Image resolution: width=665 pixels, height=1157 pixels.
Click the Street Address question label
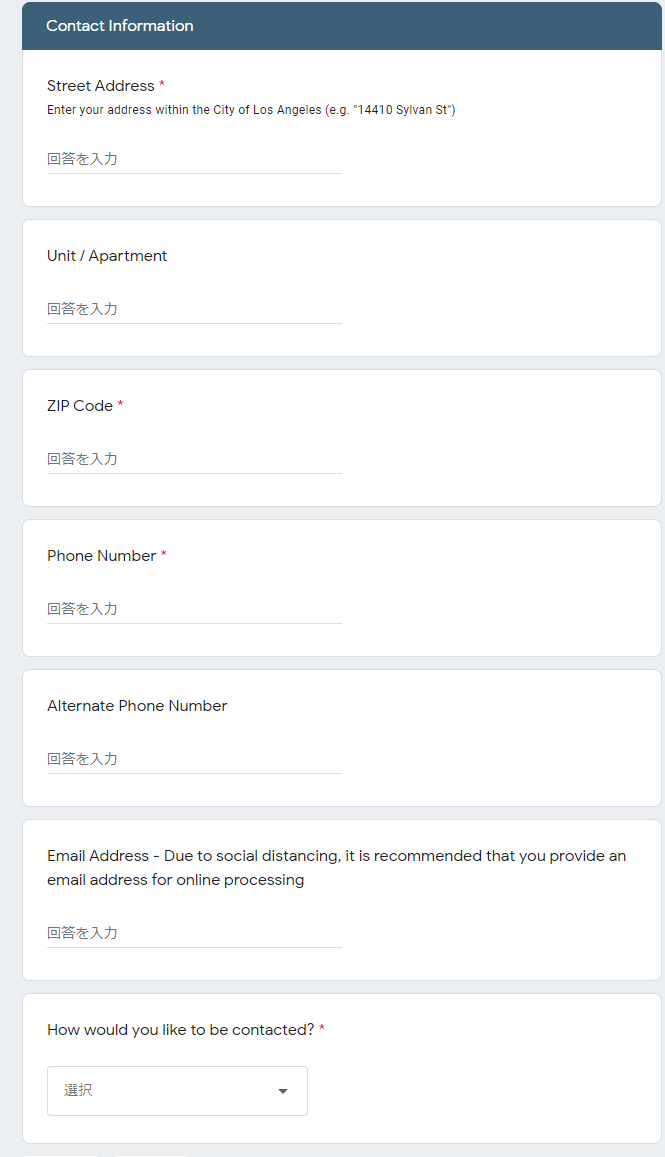point(100,86)
